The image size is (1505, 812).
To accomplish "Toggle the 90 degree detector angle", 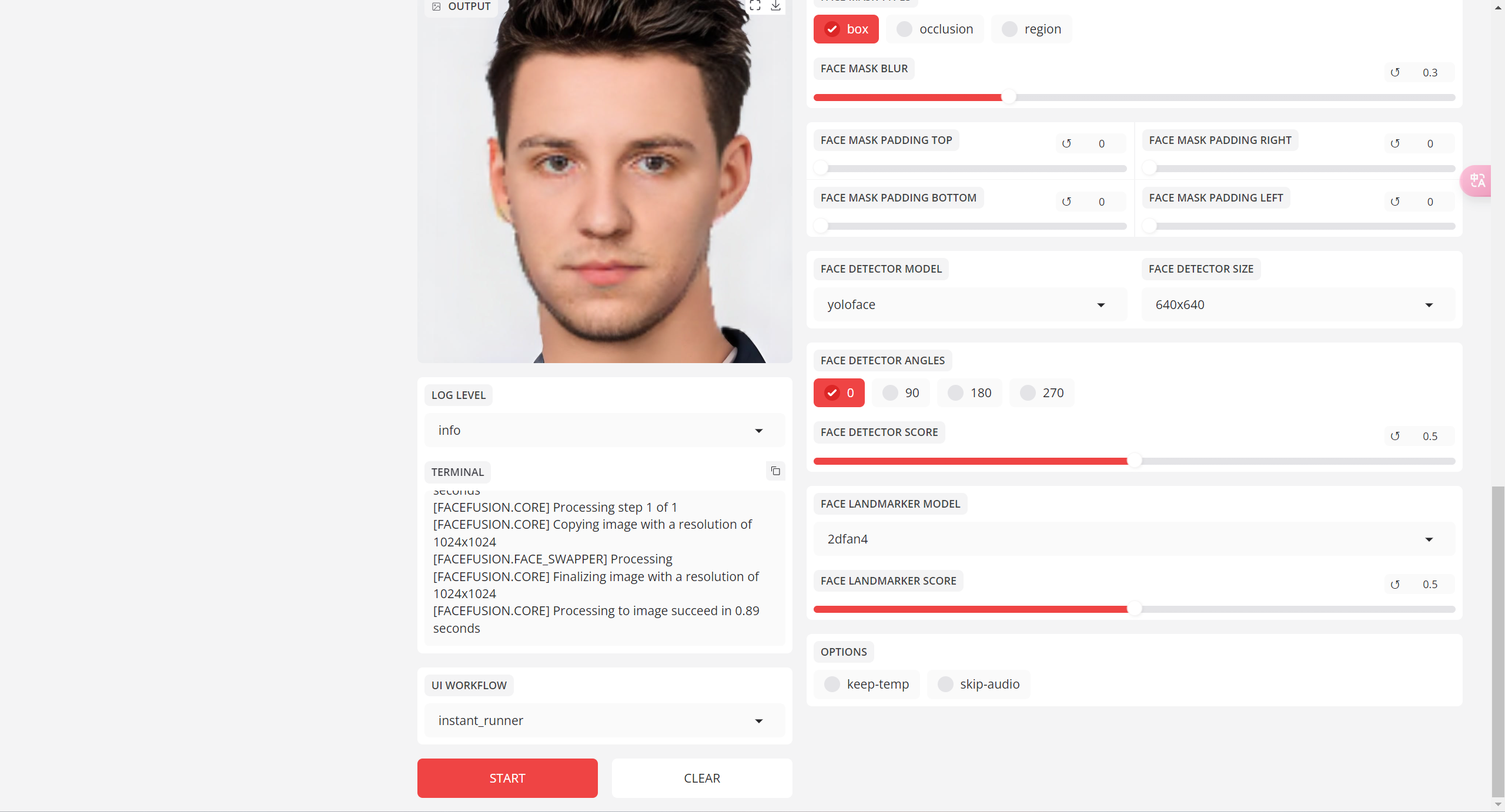I will (x=901, y=393).
